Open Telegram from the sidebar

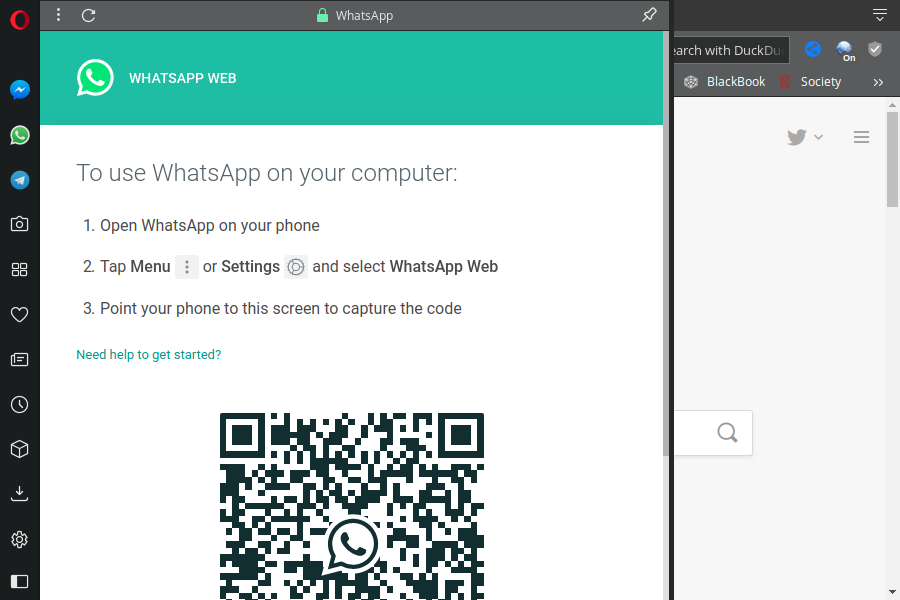[20, 180]
